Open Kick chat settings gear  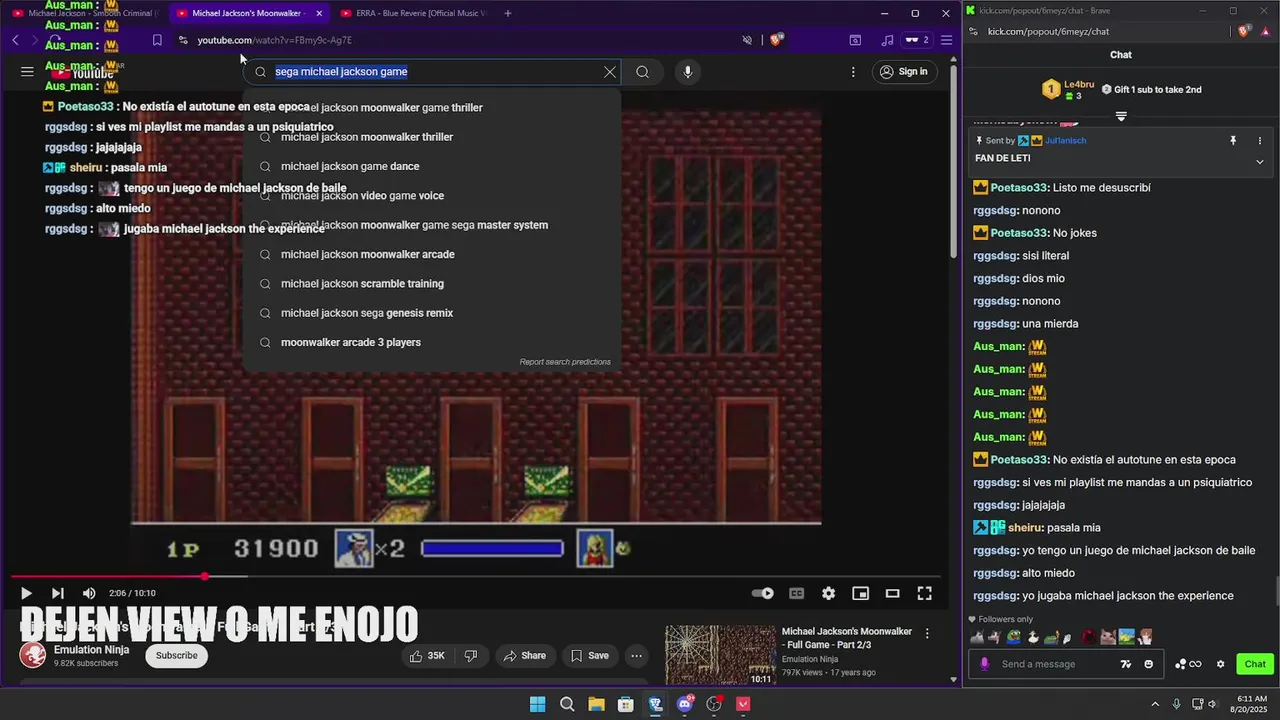click(x=1220, y=664)
